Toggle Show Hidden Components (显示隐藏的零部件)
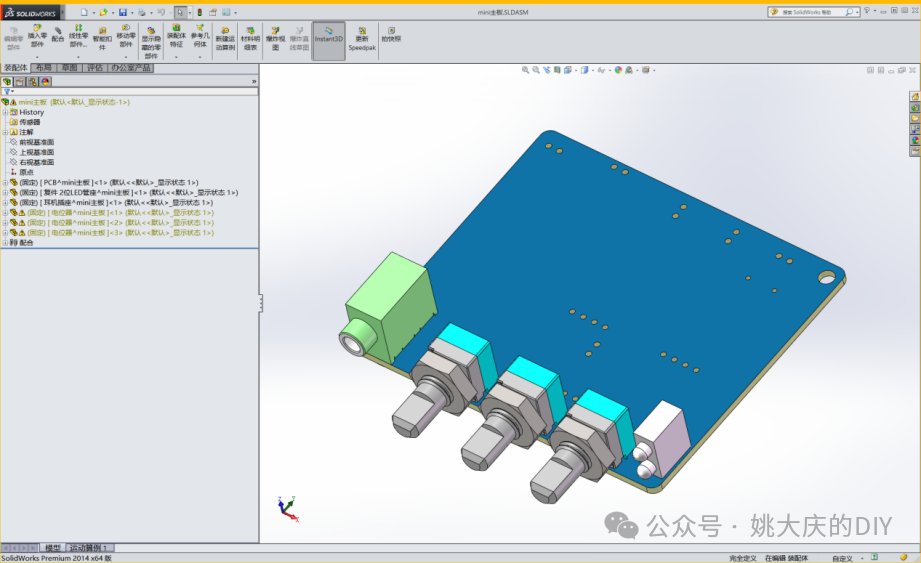This screenshot has height=563, width=921. point(151,40)
